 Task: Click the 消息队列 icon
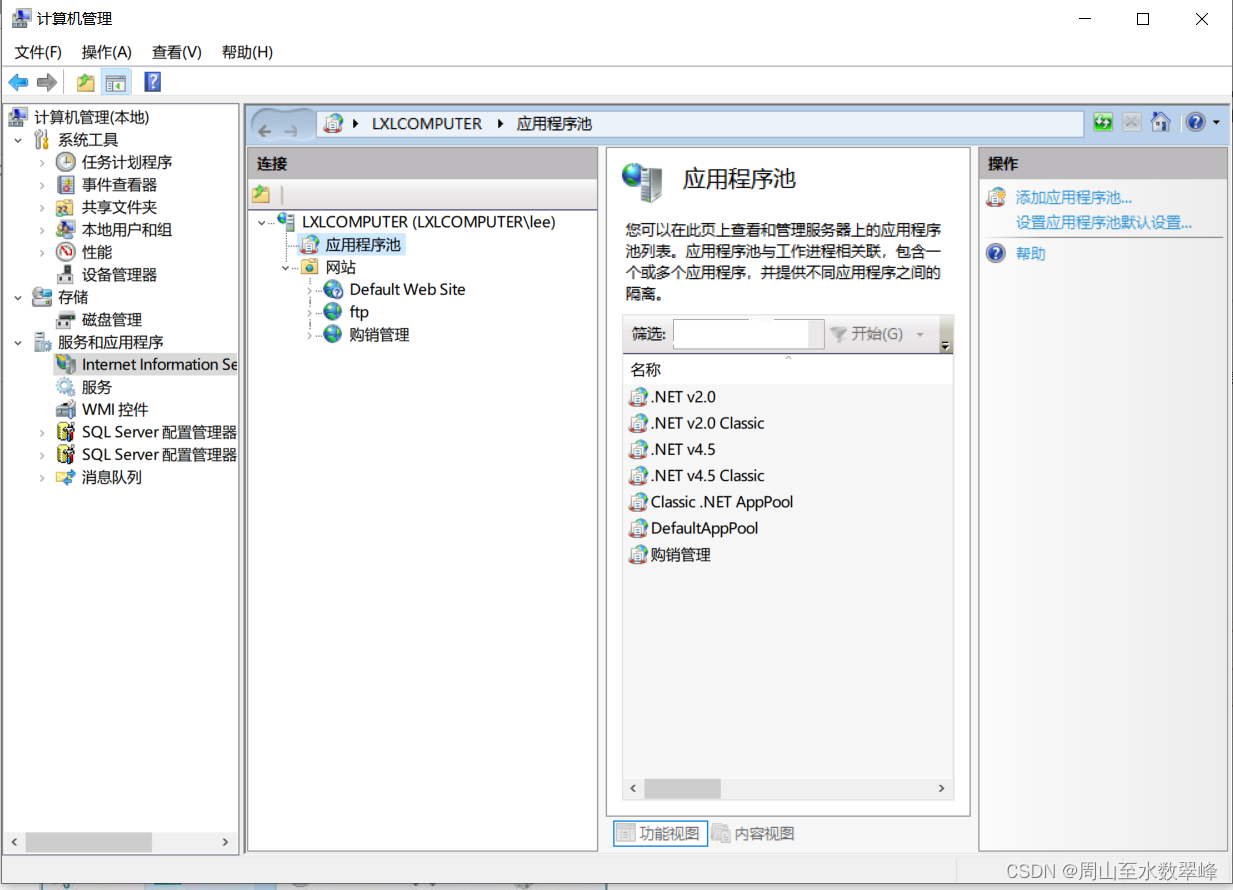coord(66,478)
